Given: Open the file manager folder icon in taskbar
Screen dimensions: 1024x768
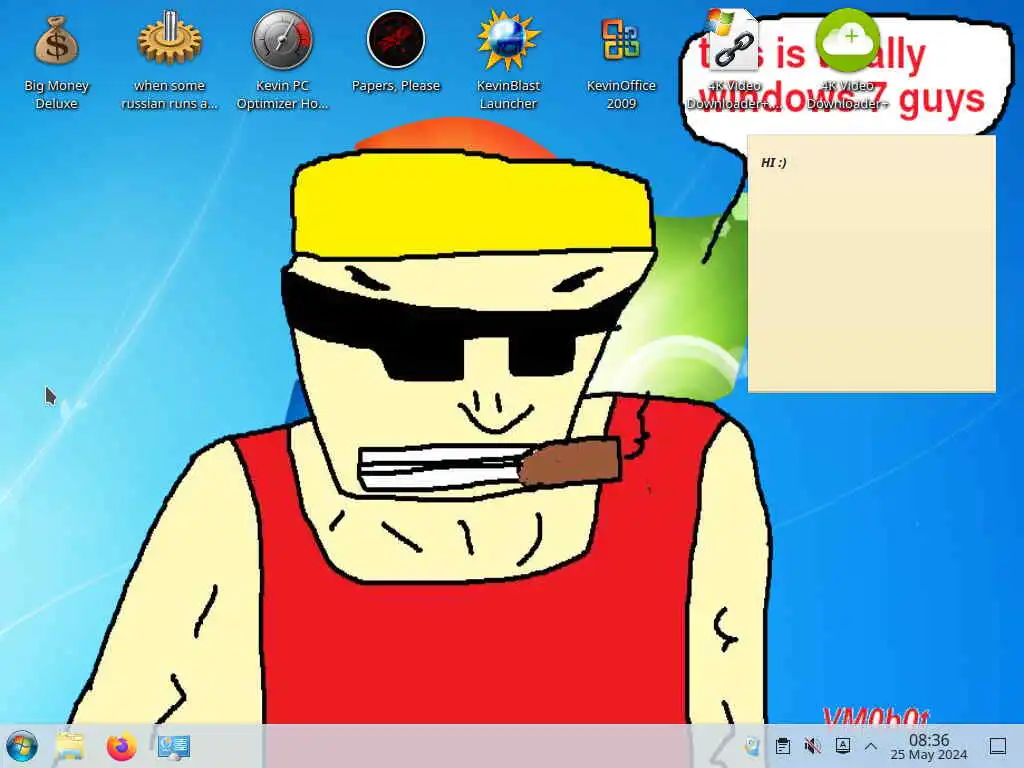Looking at the screenshot, I should [x=70, y=746].
